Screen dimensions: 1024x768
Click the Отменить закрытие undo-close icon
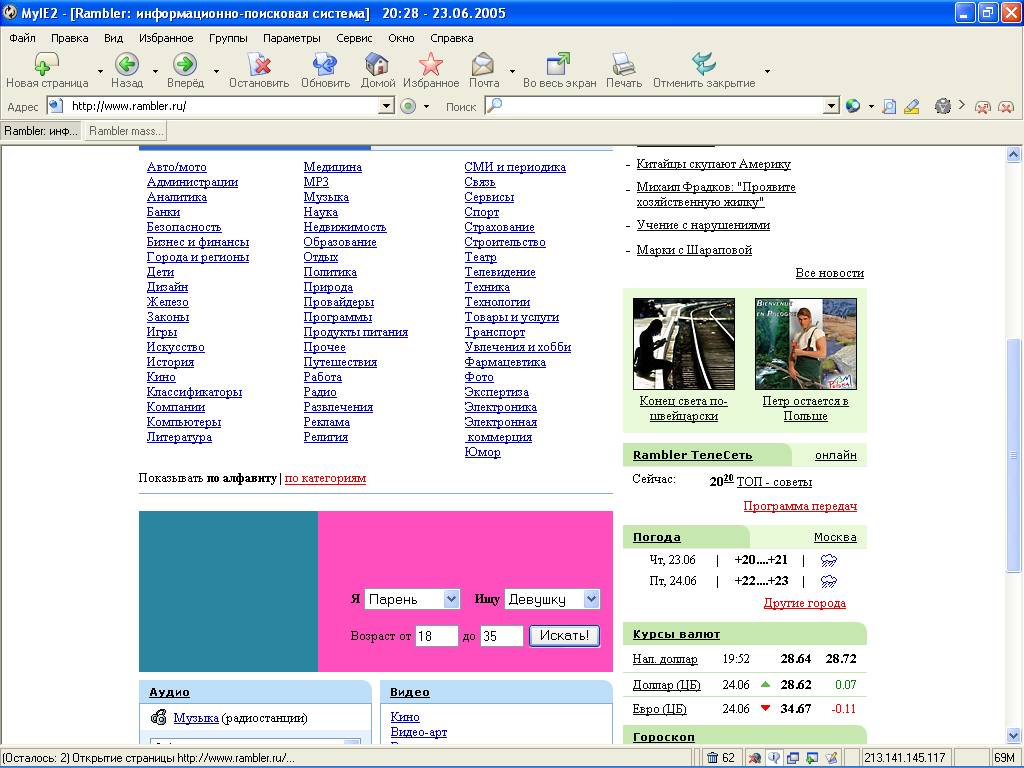tap(703, 65)
